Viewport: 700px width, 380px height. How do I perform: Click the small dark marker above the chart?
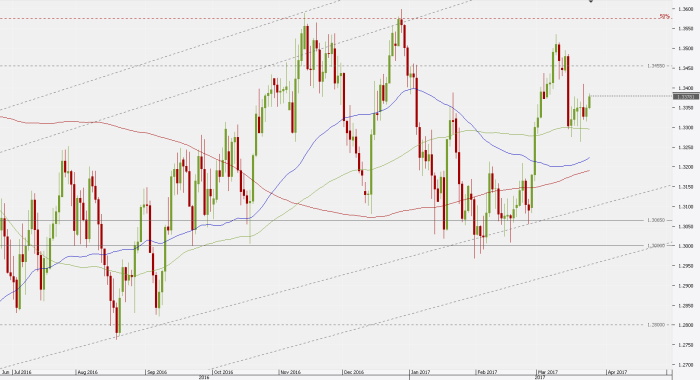pos(591,1)
